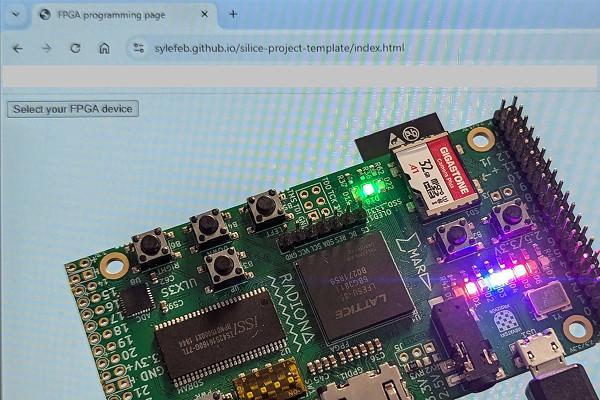Click the globe favicon on the FPGA tab

(45, 14)
